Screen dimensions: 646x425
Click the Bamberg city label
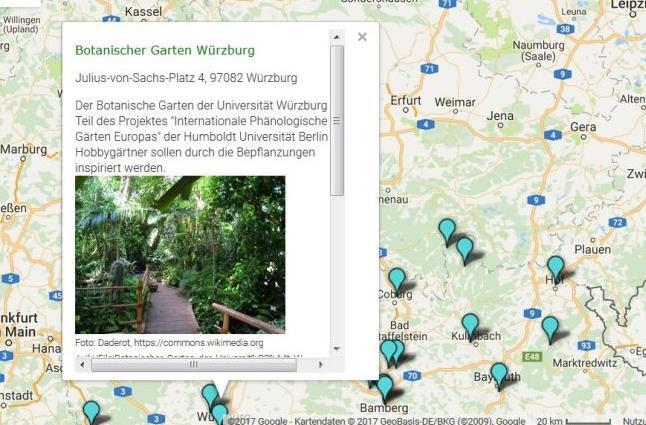pyautogui.click(x=384, y=408)
